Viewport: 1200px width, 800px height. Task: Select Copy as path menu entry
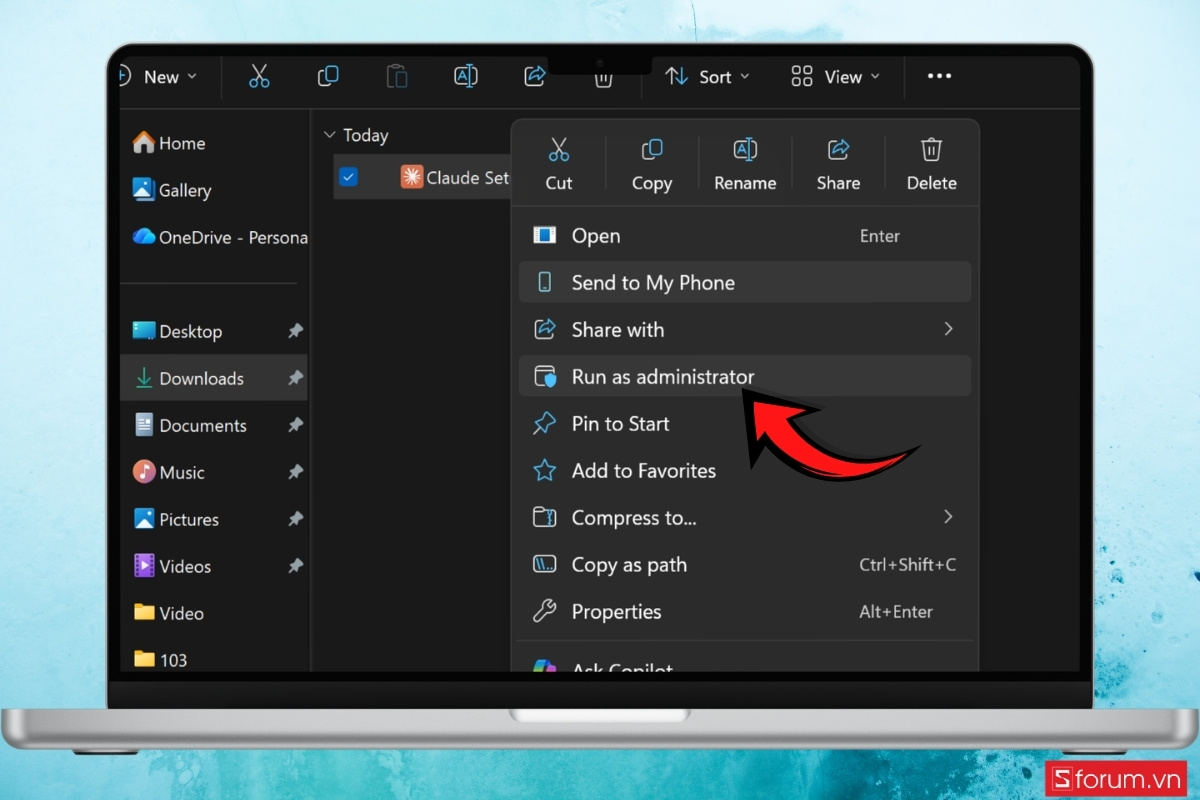629,565
